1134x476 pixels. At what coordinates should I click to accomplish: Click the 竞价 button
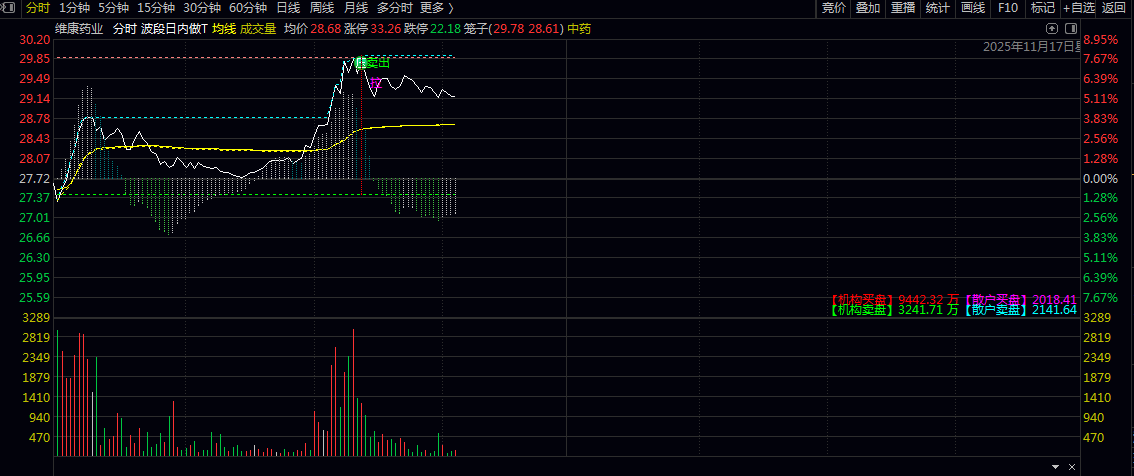tap(833, 8)
